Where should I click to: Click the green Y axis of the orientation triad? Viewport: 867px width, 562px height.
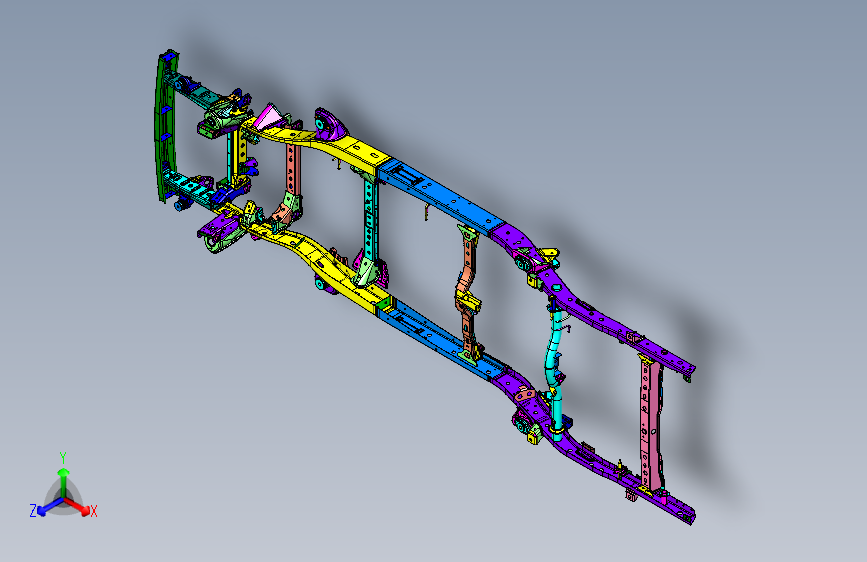click(64, 483)
